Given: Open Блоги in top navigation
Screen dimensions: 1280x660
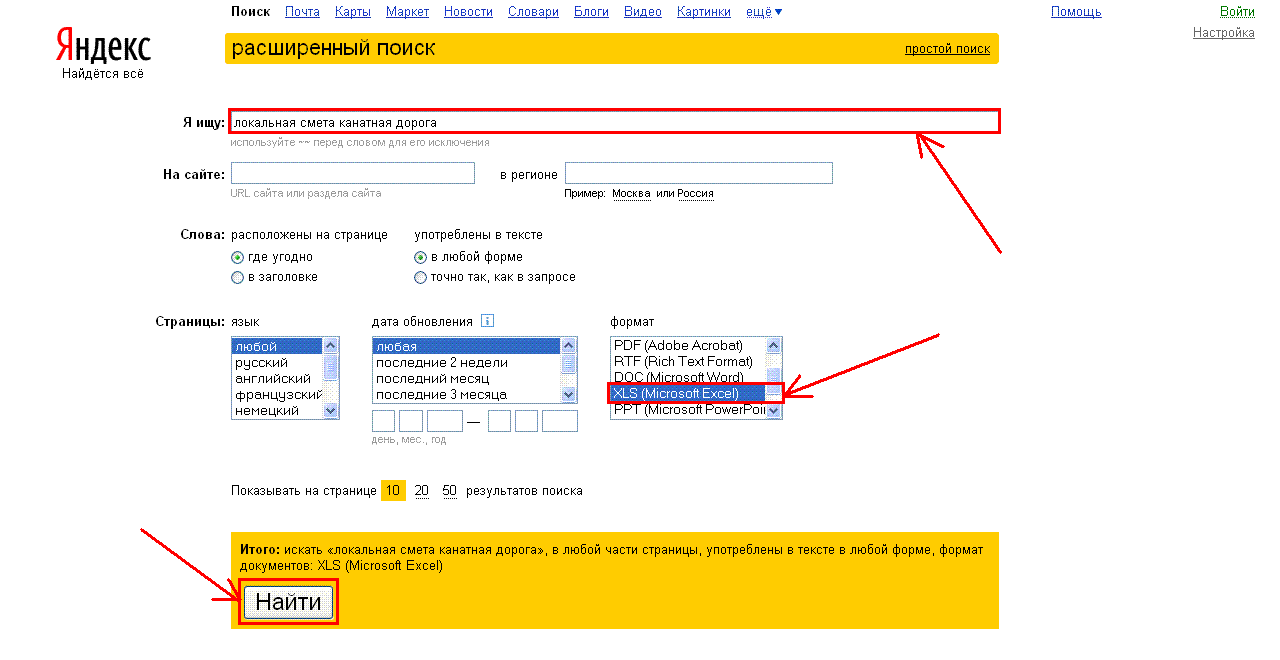Looking at the screenshot, I should (591, 12).
